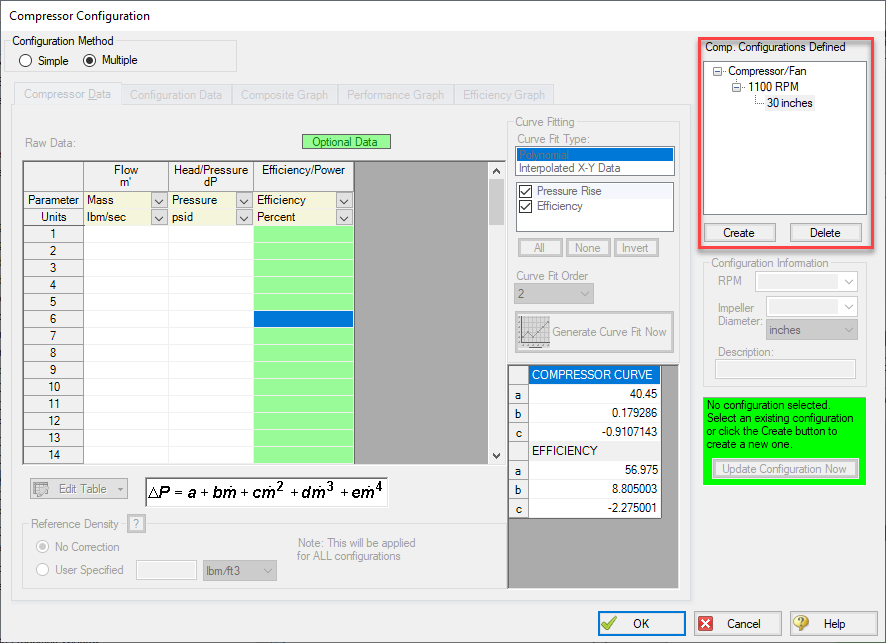Select the Multiple configuration method radio

(x=89, y=60)
